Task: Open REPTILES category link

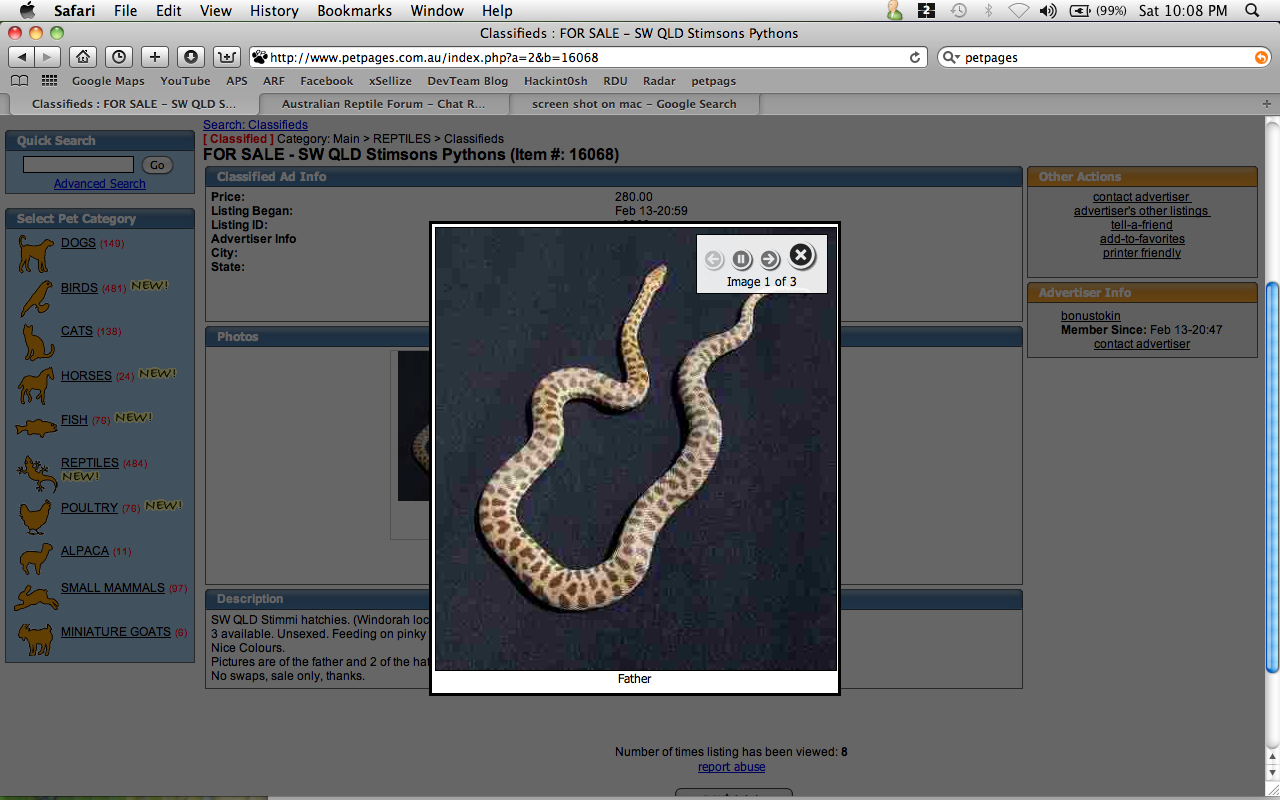Action: 90,463
